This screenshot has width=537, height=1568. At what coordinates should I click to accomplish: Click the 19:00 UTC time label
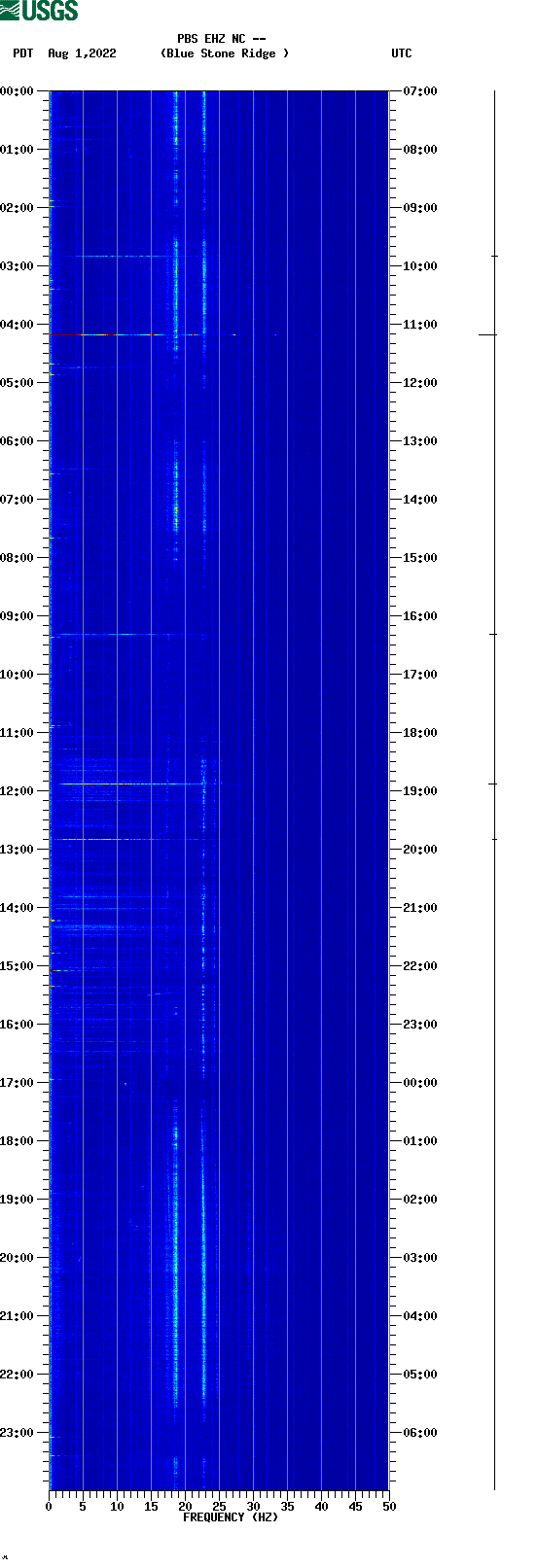(x=419, y=791)
